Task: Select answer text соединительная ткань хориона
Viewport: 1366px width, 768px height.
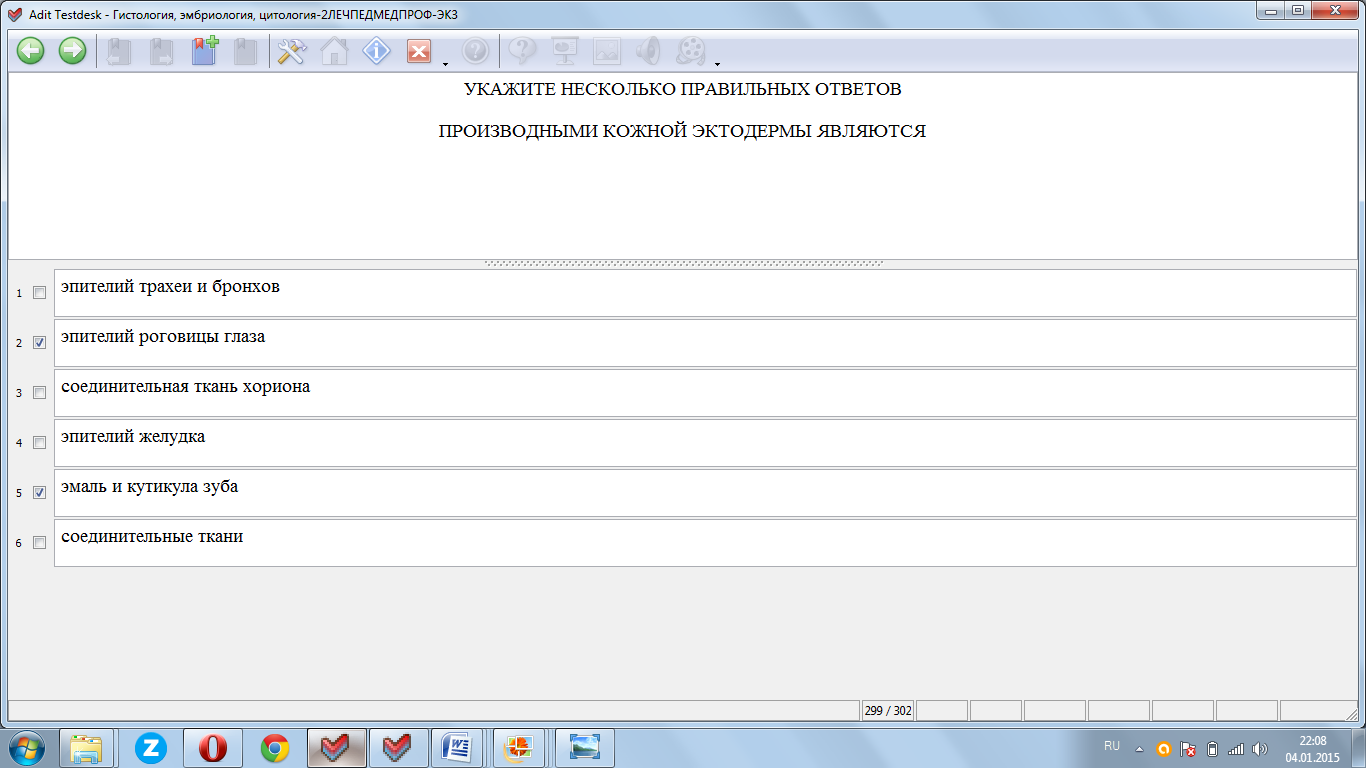Action: click(x=185, y=387)
